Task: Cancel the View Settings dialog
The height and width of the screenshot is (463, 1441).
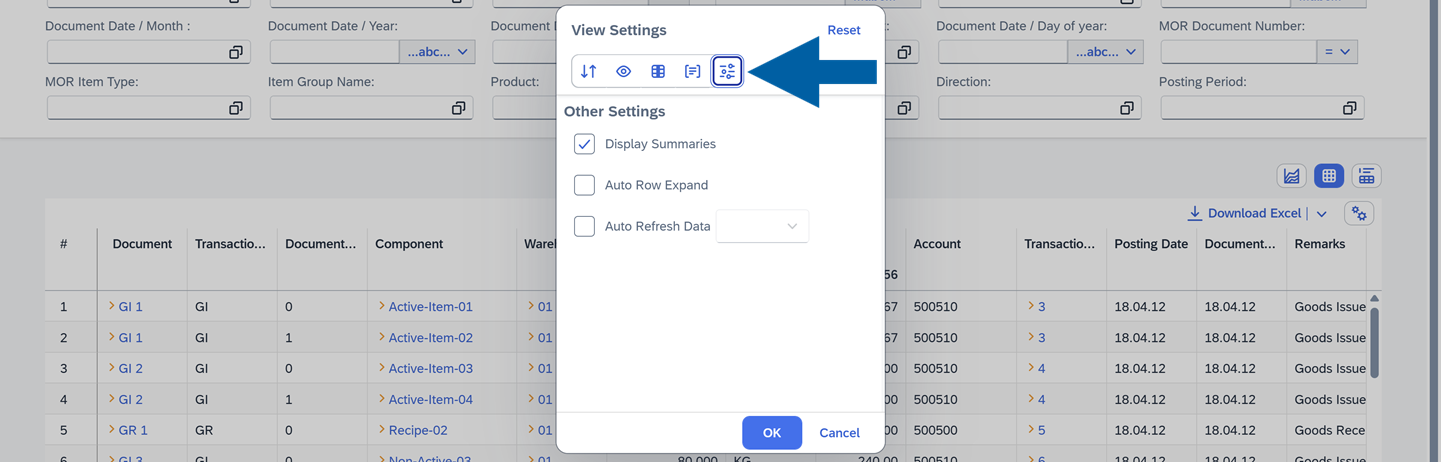Action: pos(839,433)
